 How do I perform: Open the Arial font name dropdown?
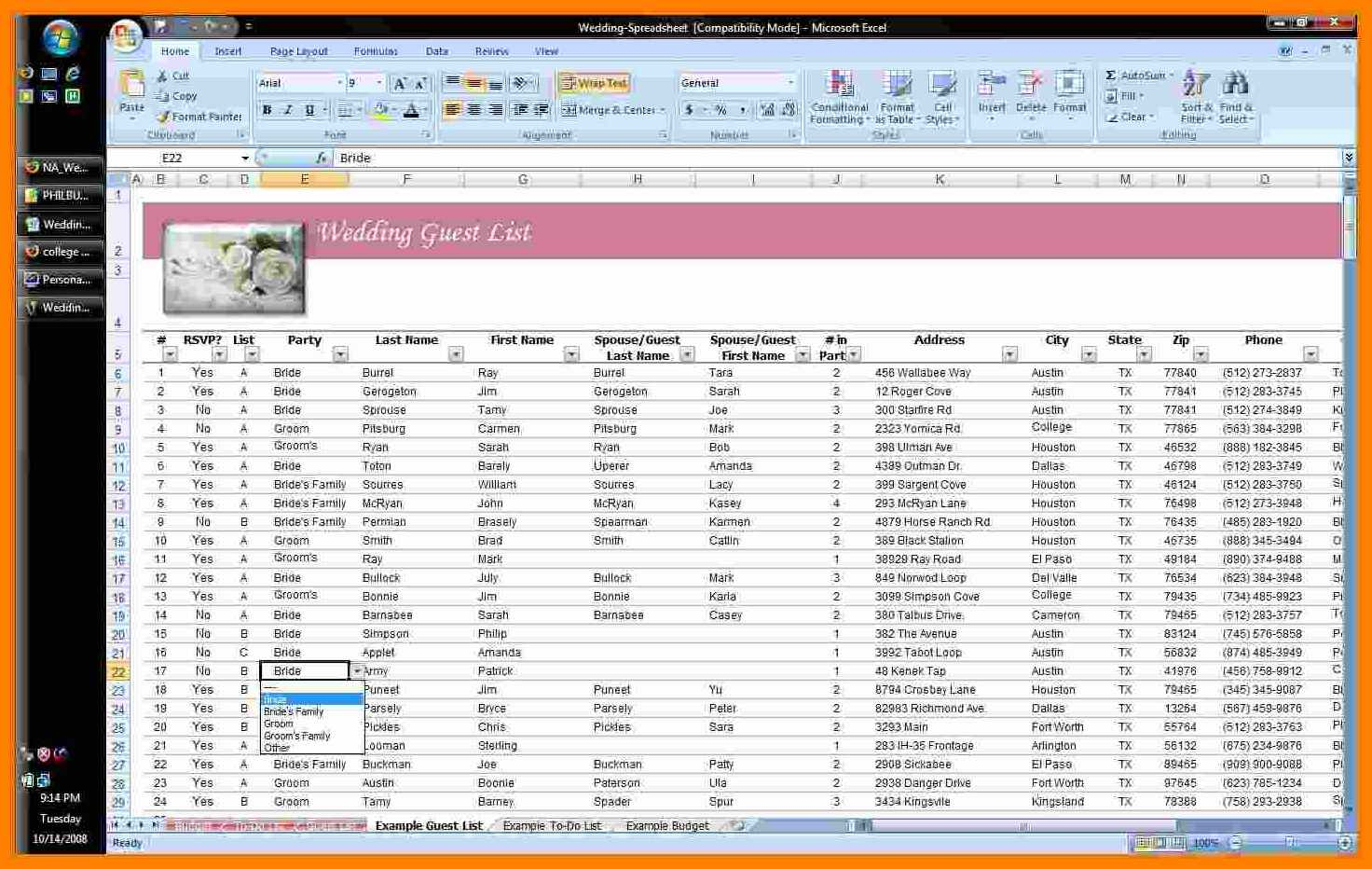coord(339,83)
